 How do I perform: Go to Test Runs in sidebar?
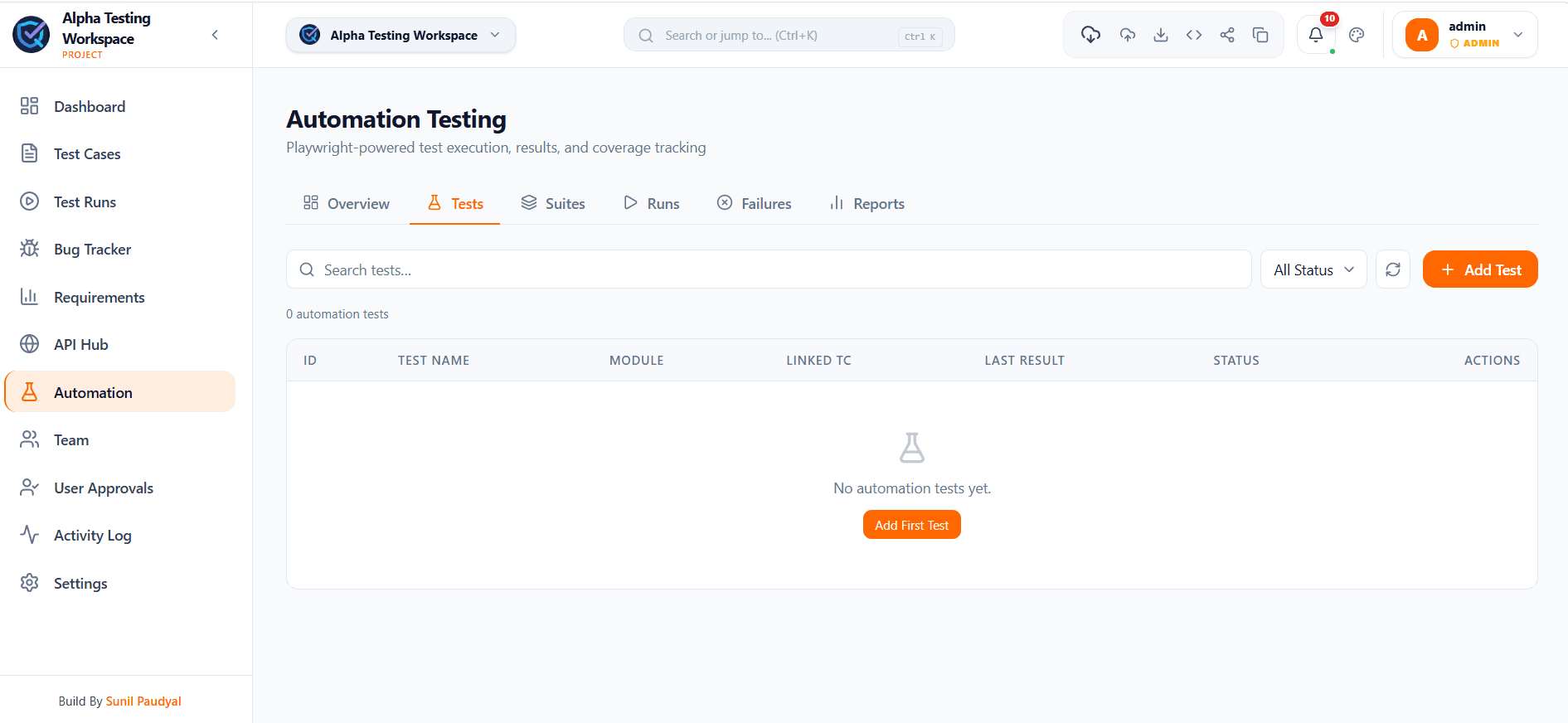pyautogui.click(x=120, y=201)
